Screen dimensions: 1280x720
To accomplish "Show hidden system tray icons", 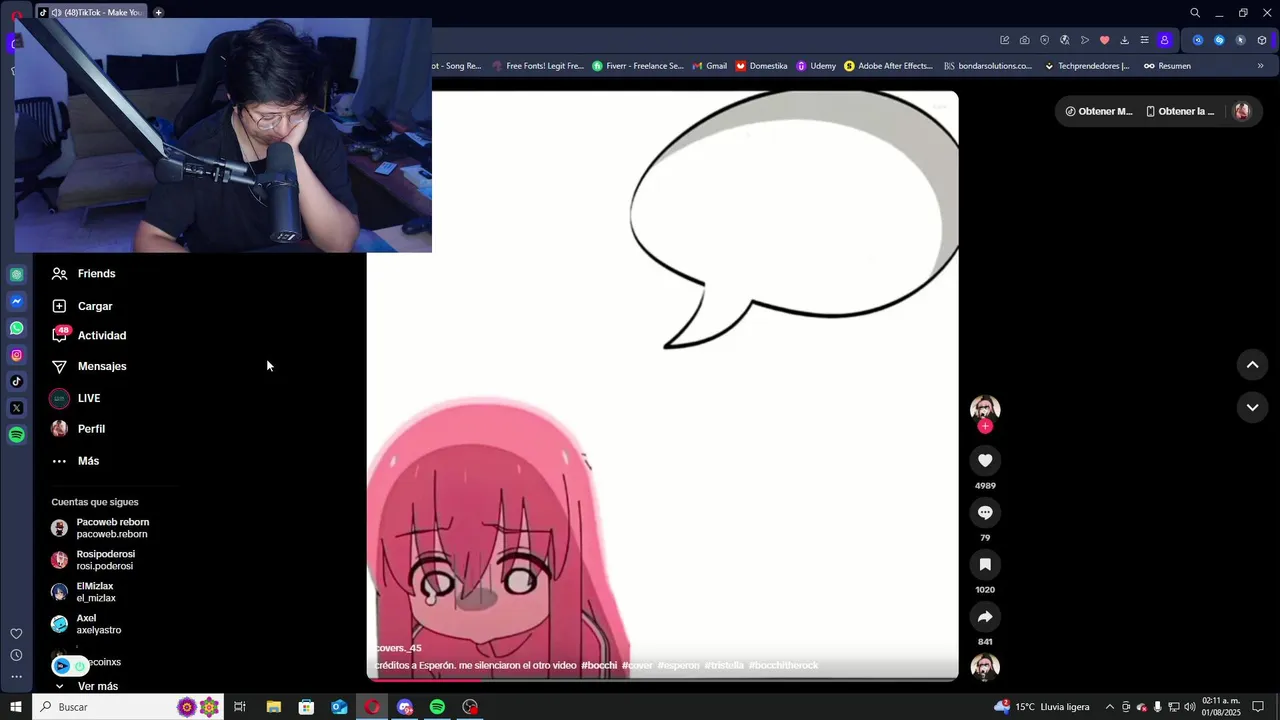I will tap(1109, 707).
